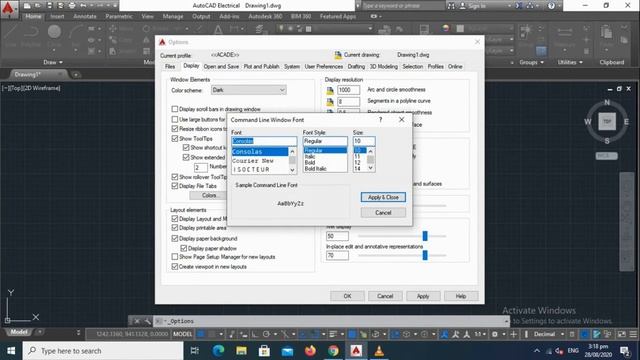Open the Color scheme dropdown
640x360 pixels.
(x=249, y=90)
